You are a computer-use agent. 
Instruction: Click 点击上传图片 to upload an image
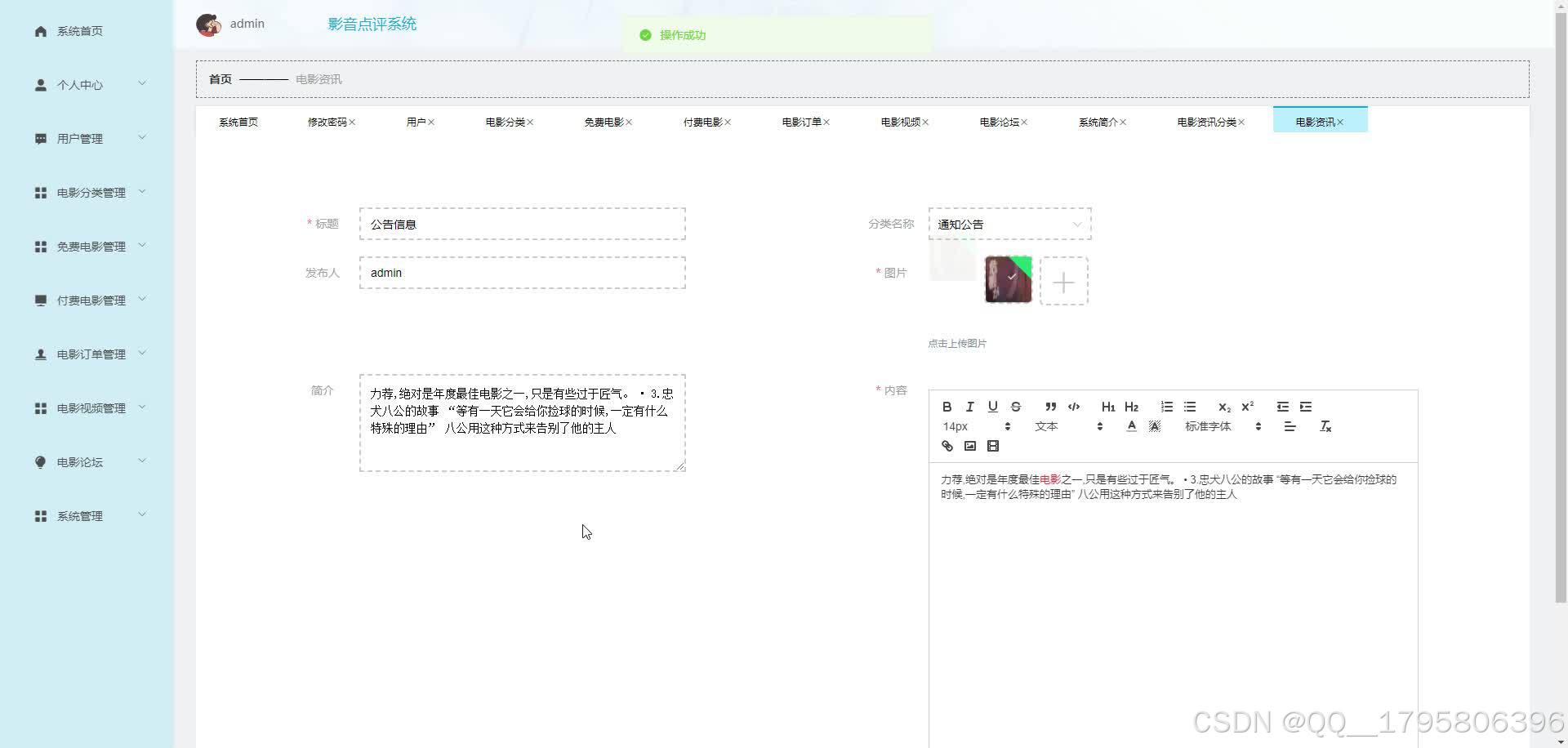point(956,343)
